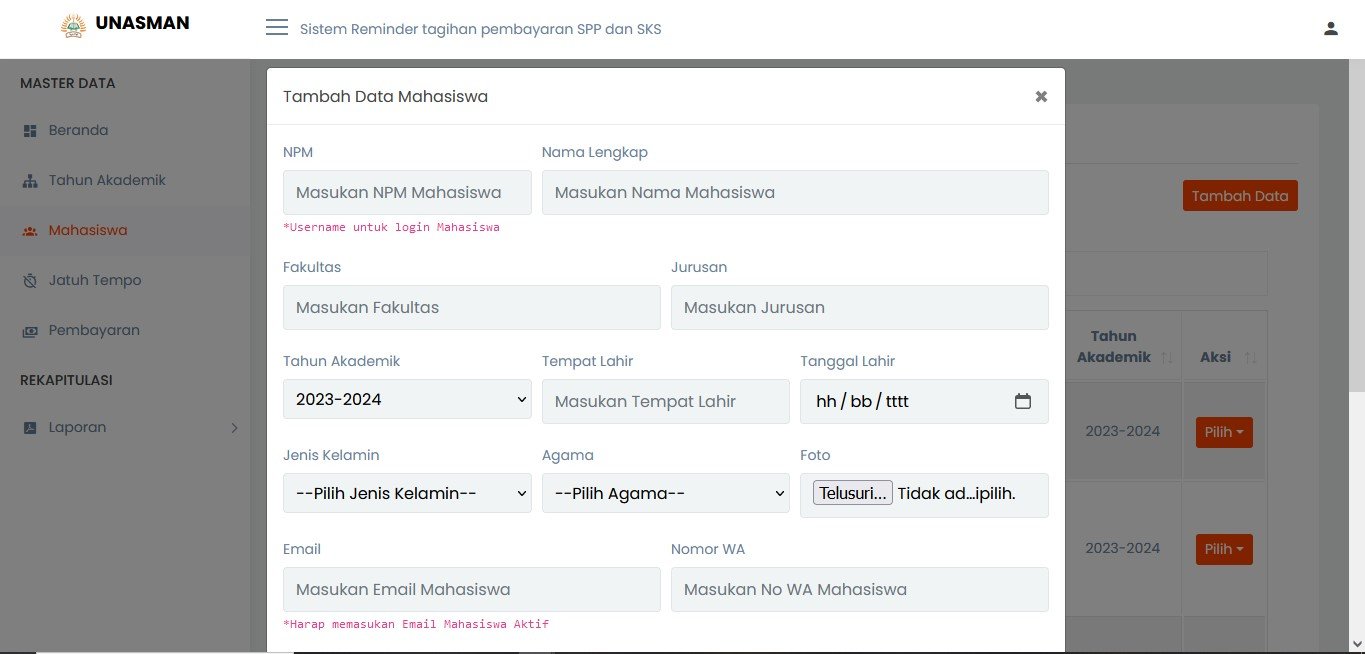The height and width of the screenshot is (654, 1365).
Task: Click the Telusuri file browse button
Action: click(852, 493)
